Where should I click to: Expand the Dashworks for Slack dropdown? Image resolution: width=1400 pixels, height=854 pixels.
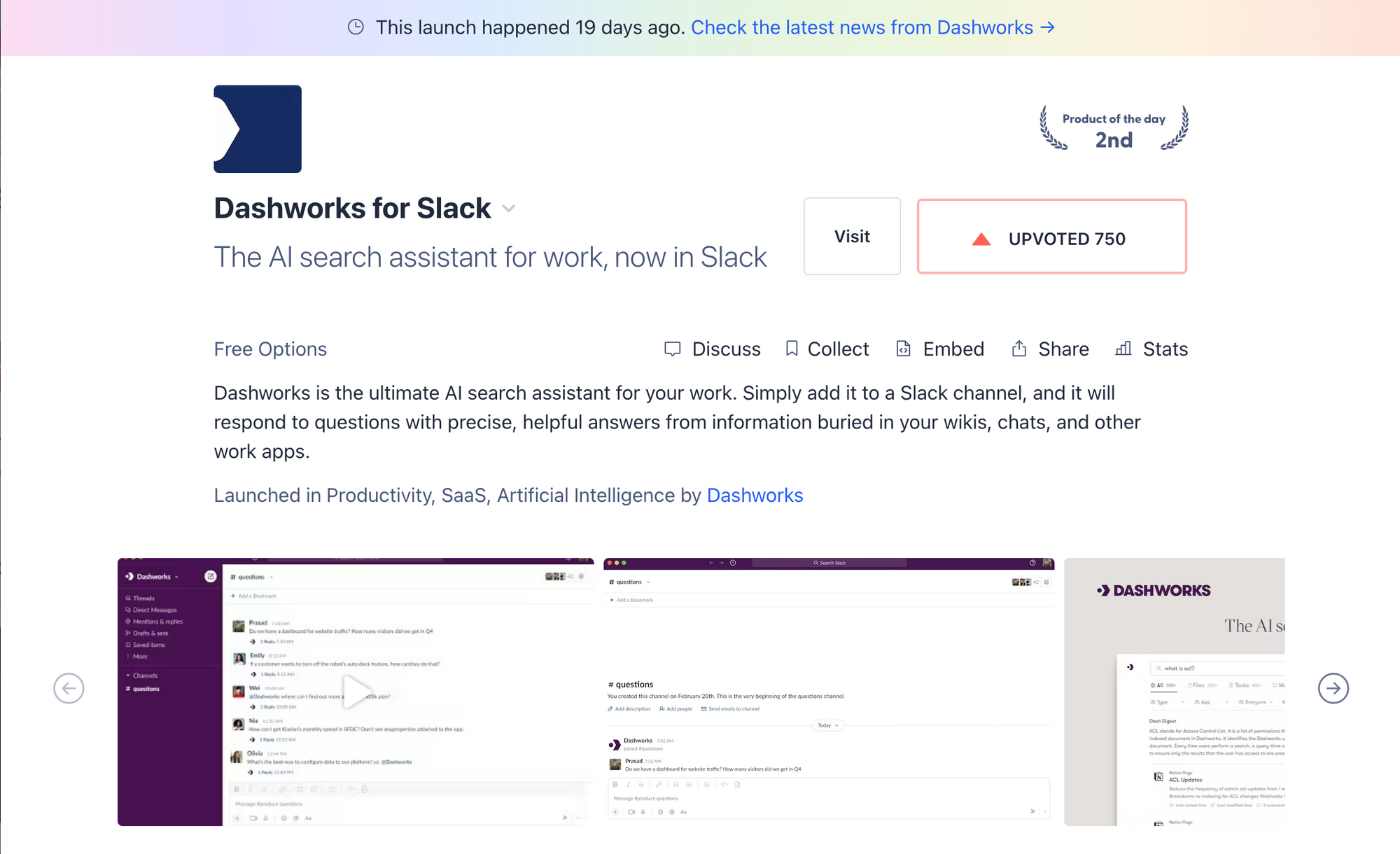coord(510,209)
